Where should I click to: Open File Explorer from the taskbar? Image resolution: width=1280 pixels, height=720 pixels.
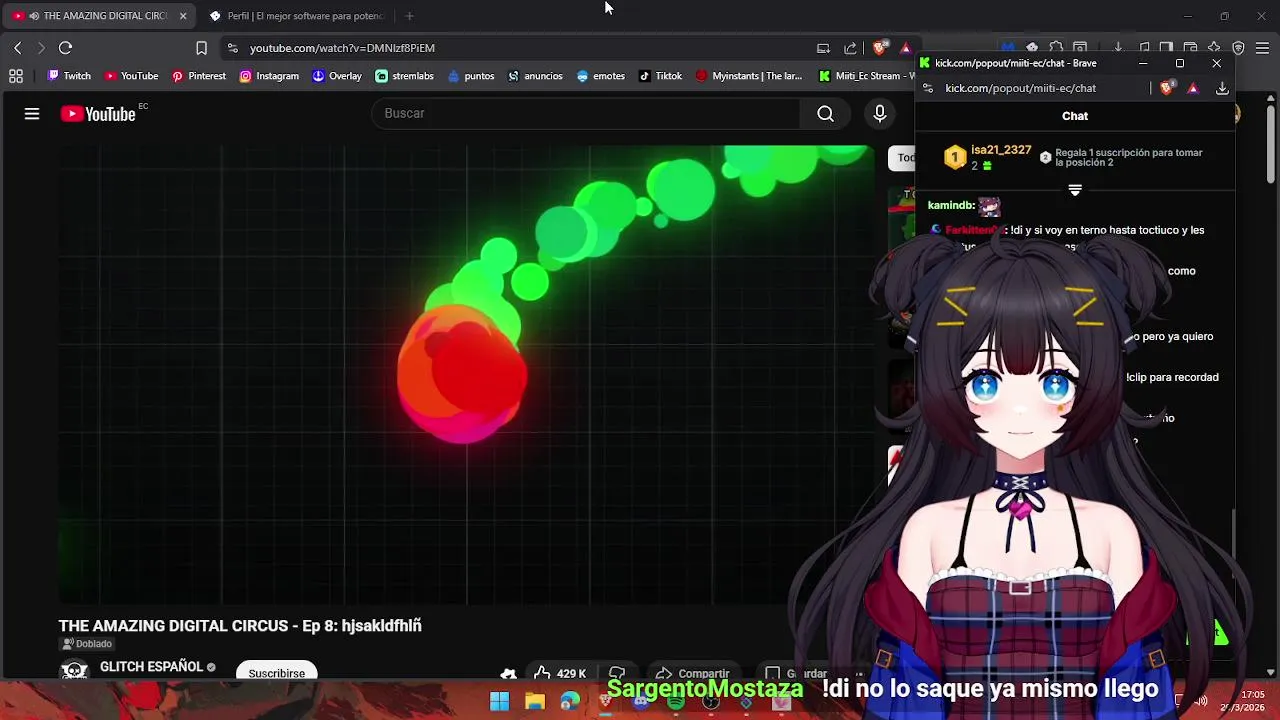(535, 701)
